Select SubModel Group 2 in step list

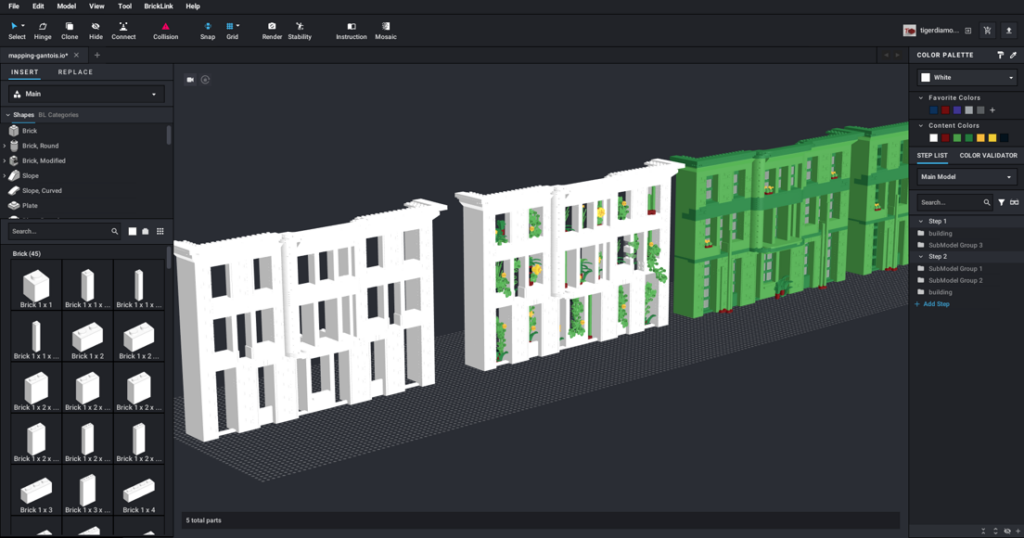pos(955,281)
